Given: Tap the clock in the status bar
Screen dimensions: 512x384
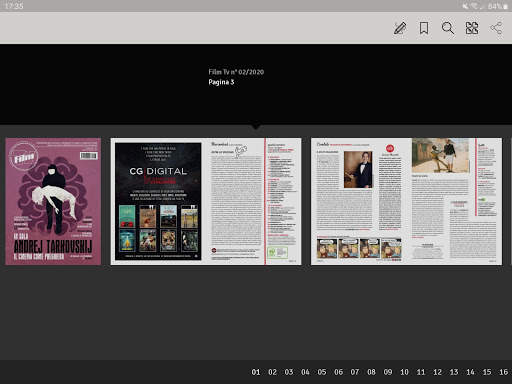Looking at the screenshot, I should click(14, 6).
